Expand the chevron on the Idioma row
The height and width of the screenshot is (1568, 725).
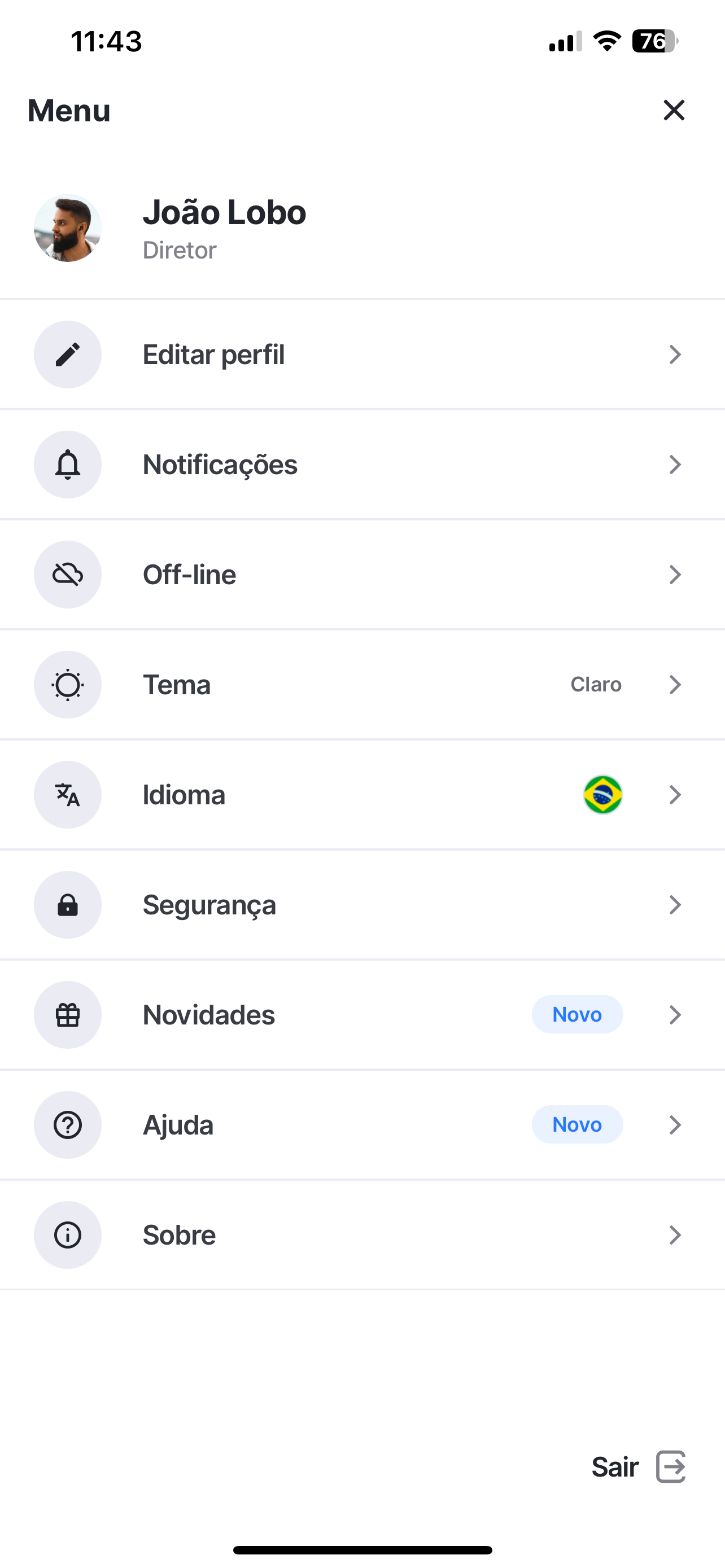(x=675, y=795)
